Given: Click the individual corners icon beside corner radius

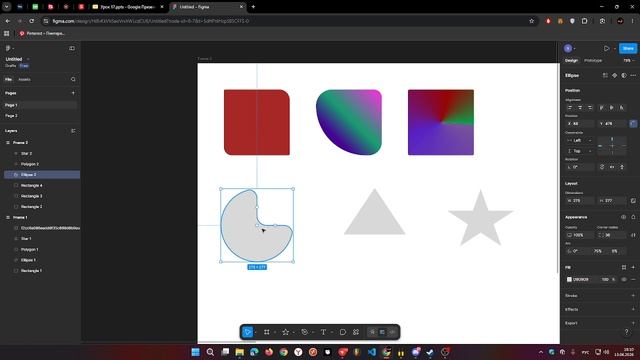Looking at the screenshot, I should pos(633,235).
